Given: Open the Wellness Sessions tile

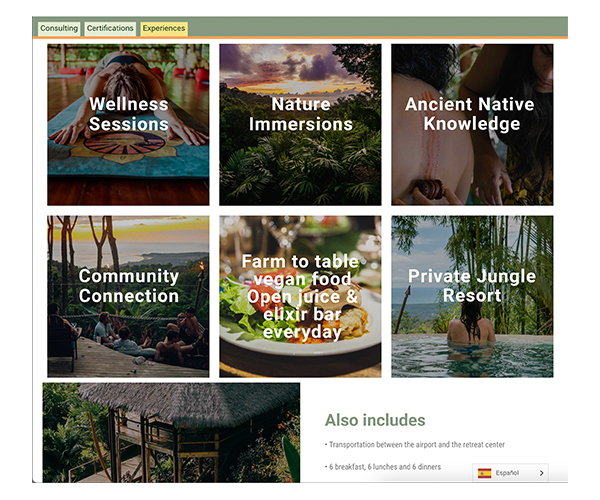Looking at the screenshot, I should 128,125.
